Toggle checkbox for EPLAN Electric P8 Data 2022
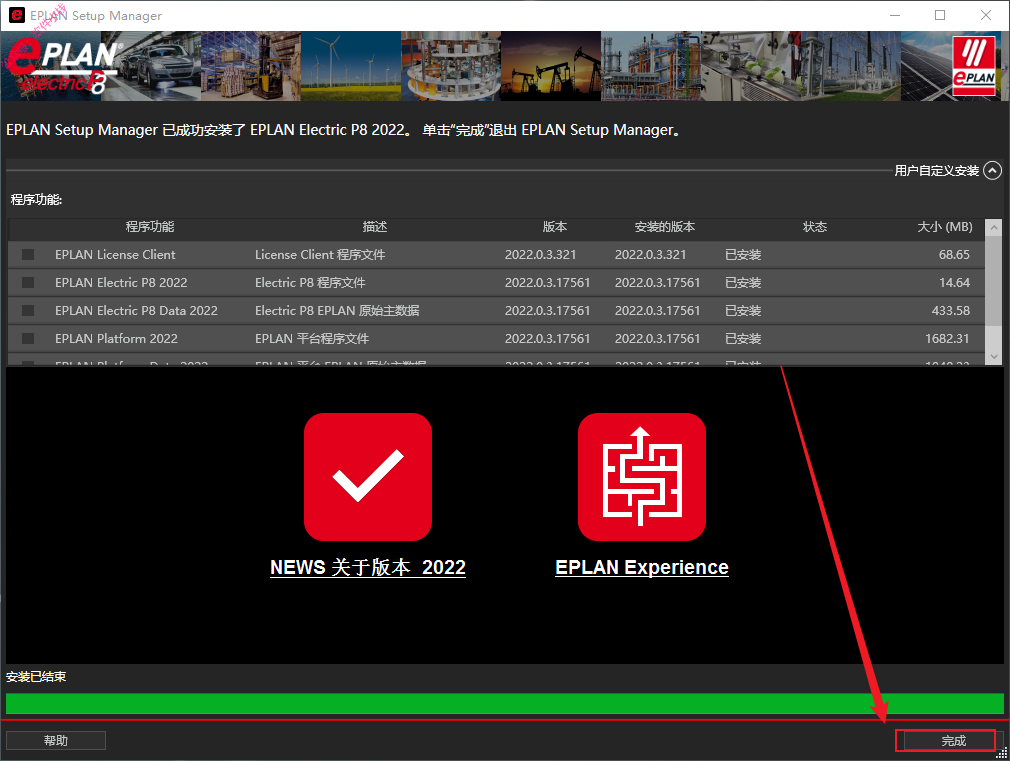Viewport: 1010px width, 761px height. click(28, 311)
